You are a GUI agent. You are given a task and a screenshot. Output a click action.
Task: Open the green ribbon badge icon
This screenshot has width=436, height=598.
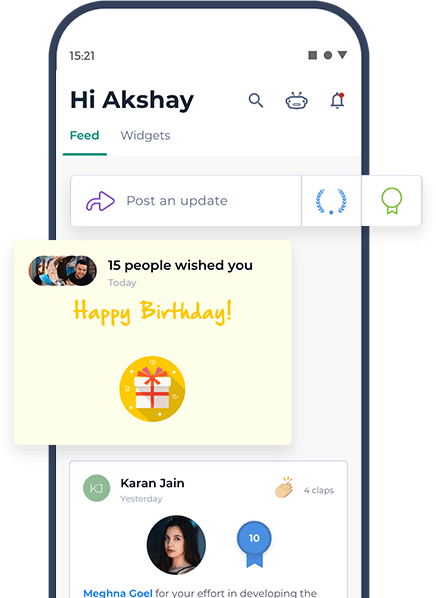[x=392, y=201]
